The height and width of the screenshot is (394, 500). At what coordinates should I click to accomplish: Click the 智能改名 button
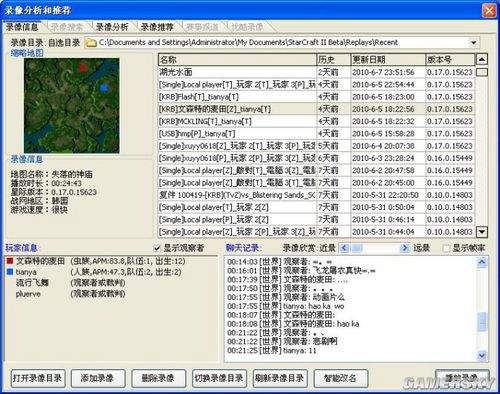coord(341,378)
